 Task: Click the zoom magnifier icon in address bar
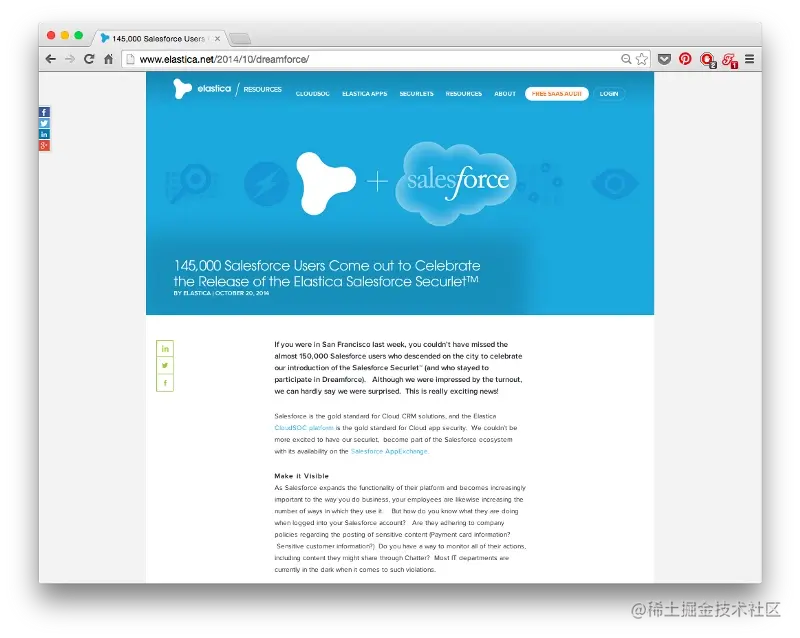click(626, 59)
